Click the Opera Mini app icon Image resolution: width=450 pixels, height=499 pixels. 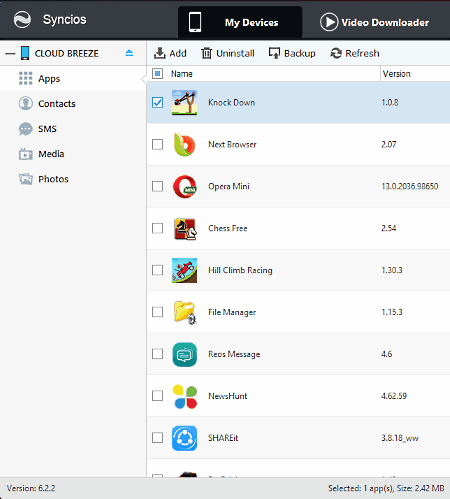pyautogui.click(x=184, y=186)
